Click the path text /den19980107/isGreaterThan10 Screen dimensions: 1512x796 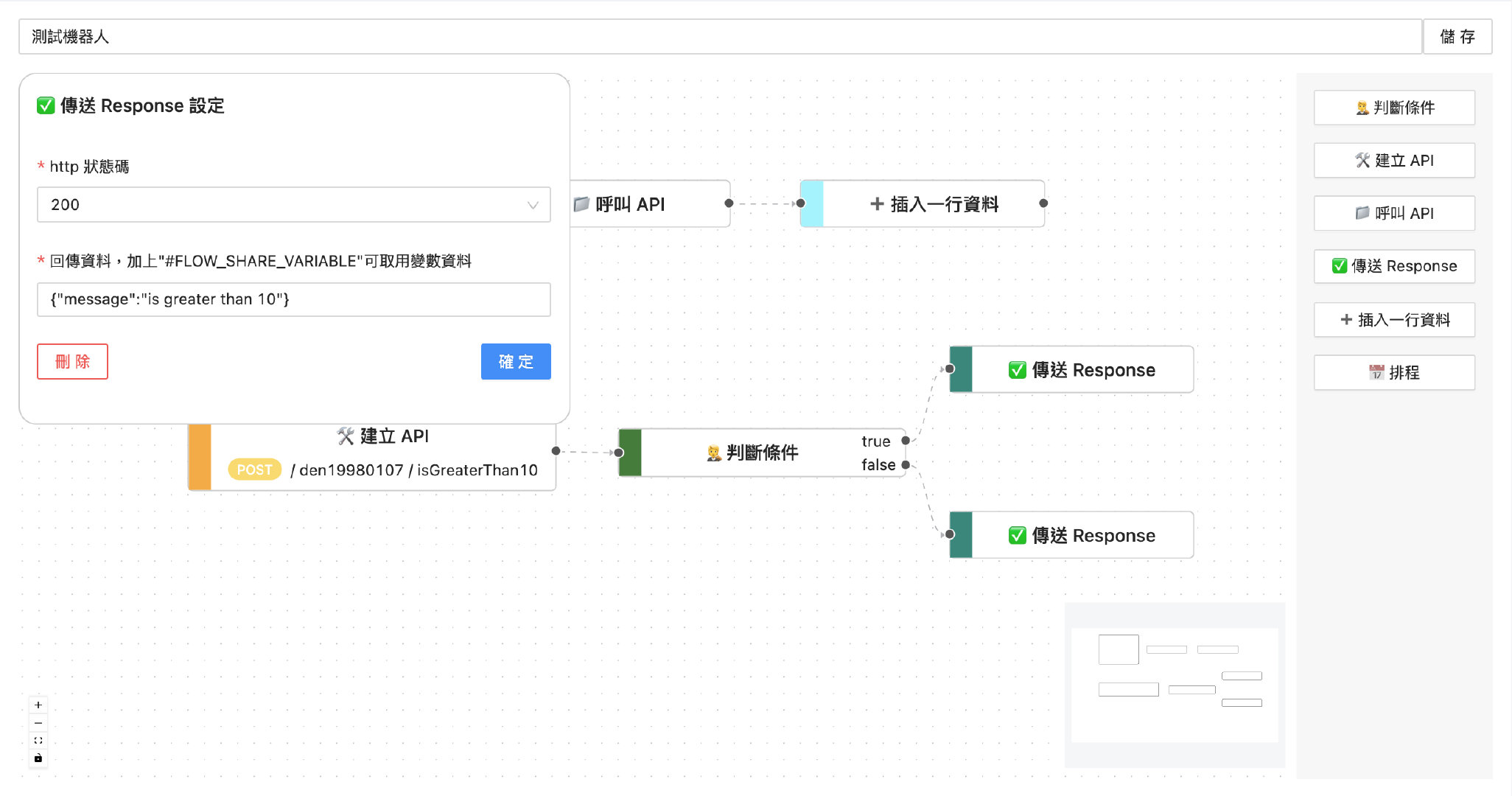click(x=413, y=470)
